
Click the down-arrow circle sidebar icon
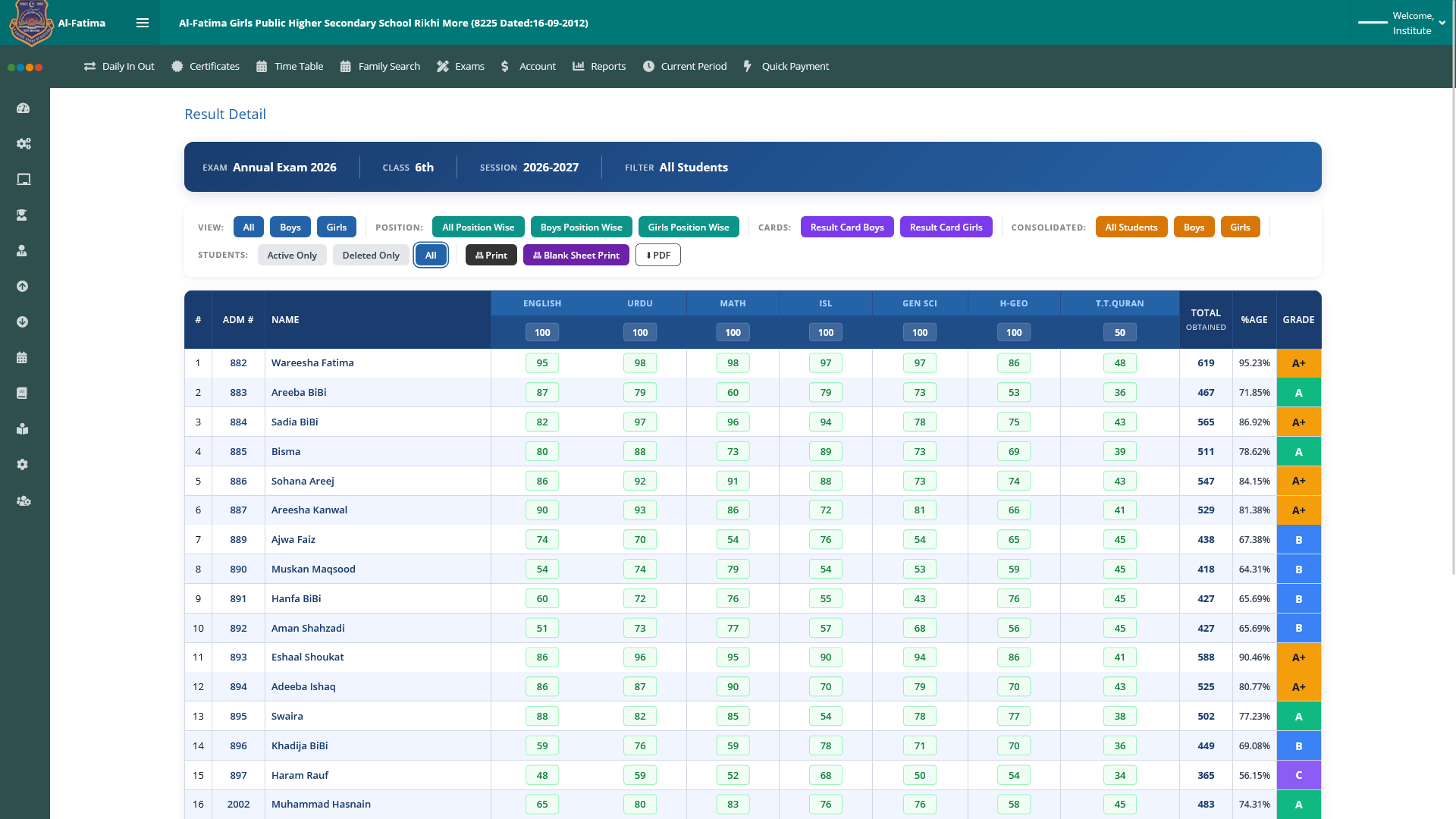[23, 322]
